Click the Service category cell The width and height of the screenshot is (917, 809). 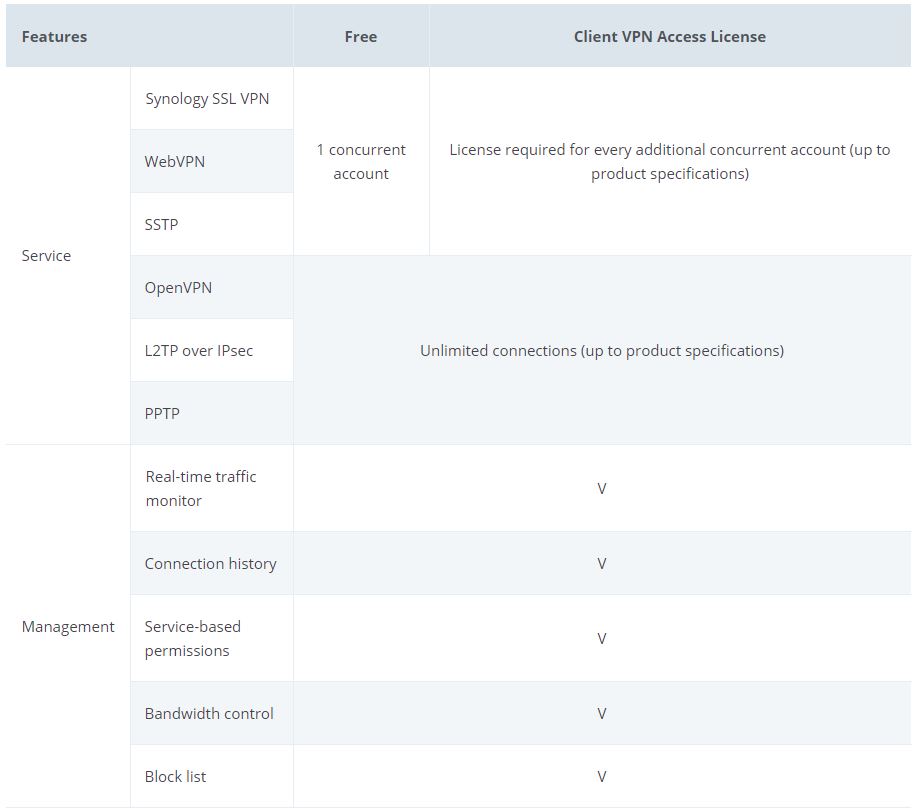pyautogui.click(x=46, y=256)
